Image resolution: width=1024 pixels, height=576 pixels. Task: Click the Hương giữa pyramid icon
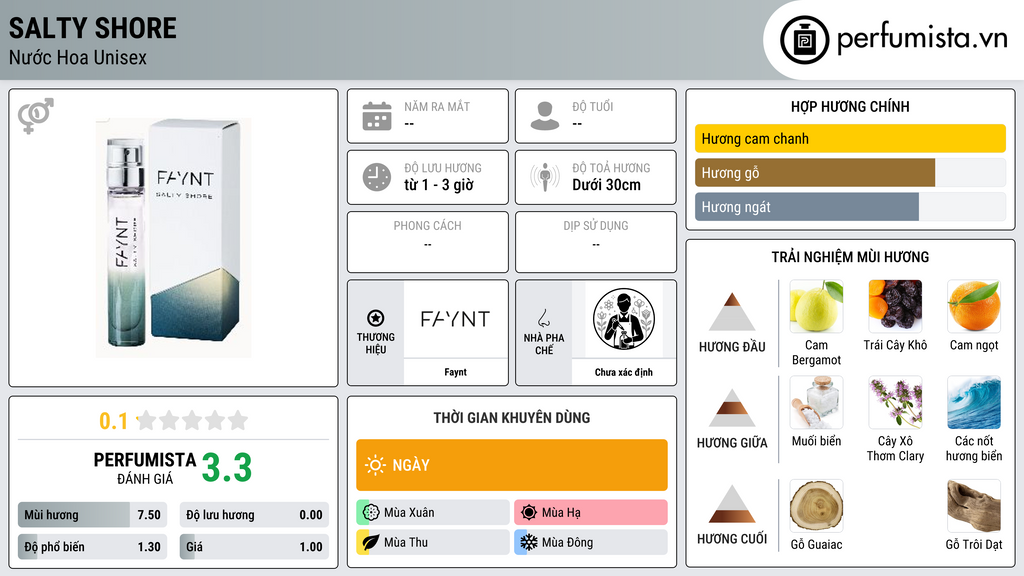(x=732, y=408)
